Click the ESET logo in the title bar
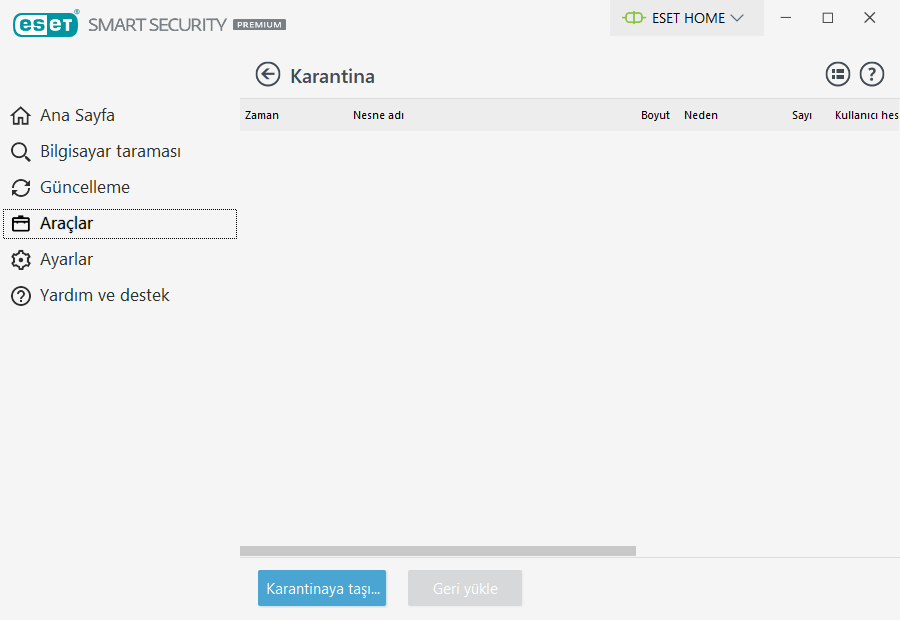Screen dimensions: 900x620 pyautogui.click(x=46, y=23)
